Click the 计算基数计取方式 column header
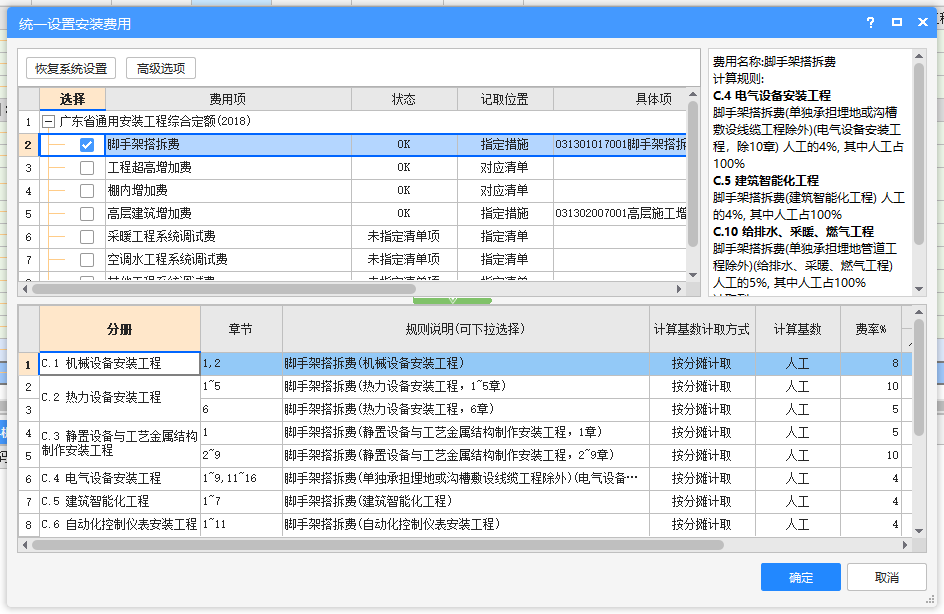This screenshot has height=614, width=944. tap(702, 329)
